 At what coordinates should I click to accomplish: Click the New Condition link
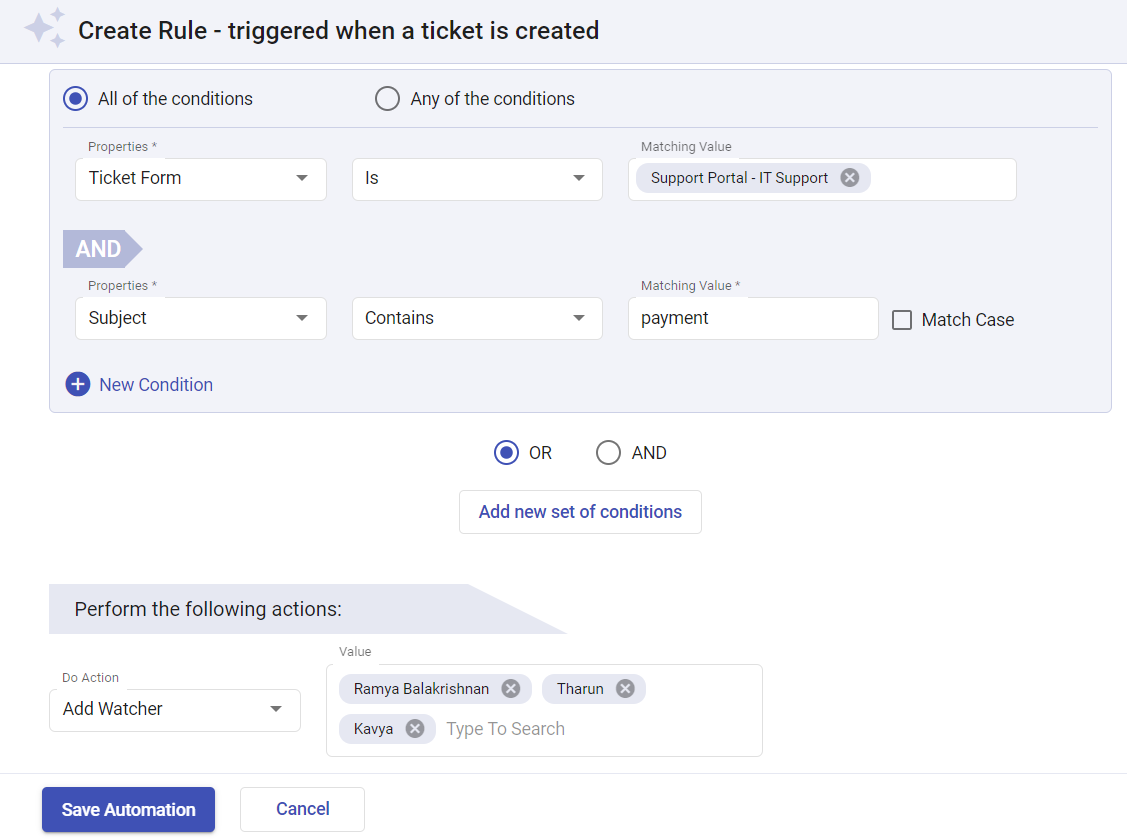155,384
